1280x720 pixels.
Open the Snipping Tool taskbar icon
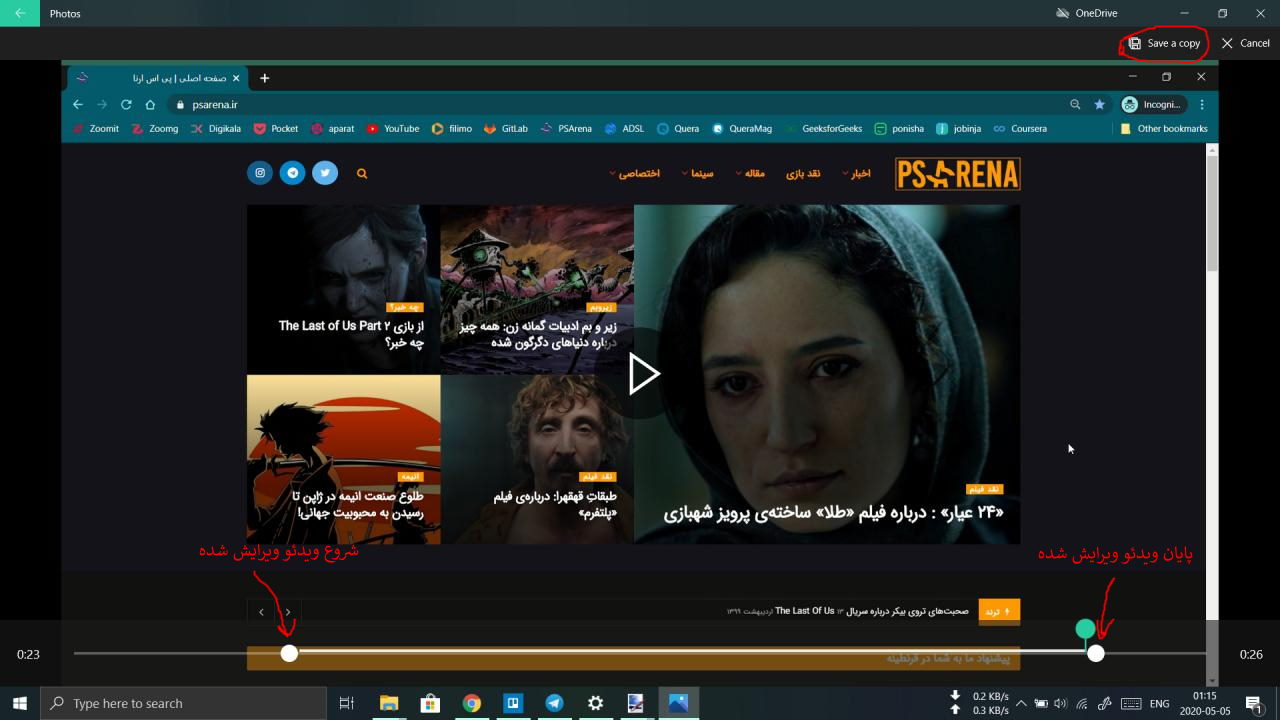pyautogui.click(x=637, y=703)
